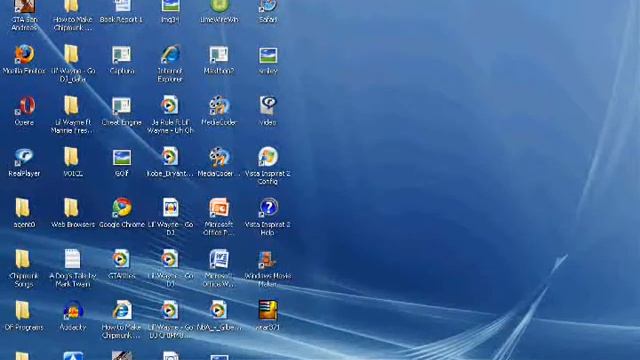Open the GTA San Andreas desktop shortcut
This screenshot has width=640, height=360.
pos(24,7)
